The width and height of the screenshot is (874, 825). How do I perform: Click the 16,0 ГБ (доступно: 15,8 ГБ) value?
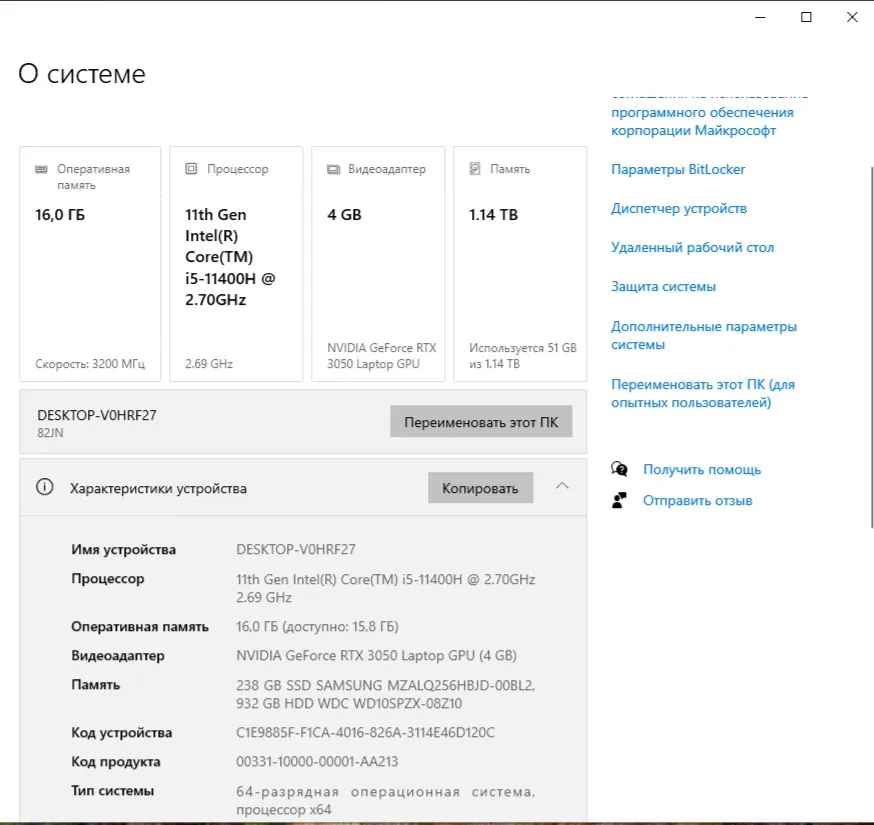coord(317,627)
